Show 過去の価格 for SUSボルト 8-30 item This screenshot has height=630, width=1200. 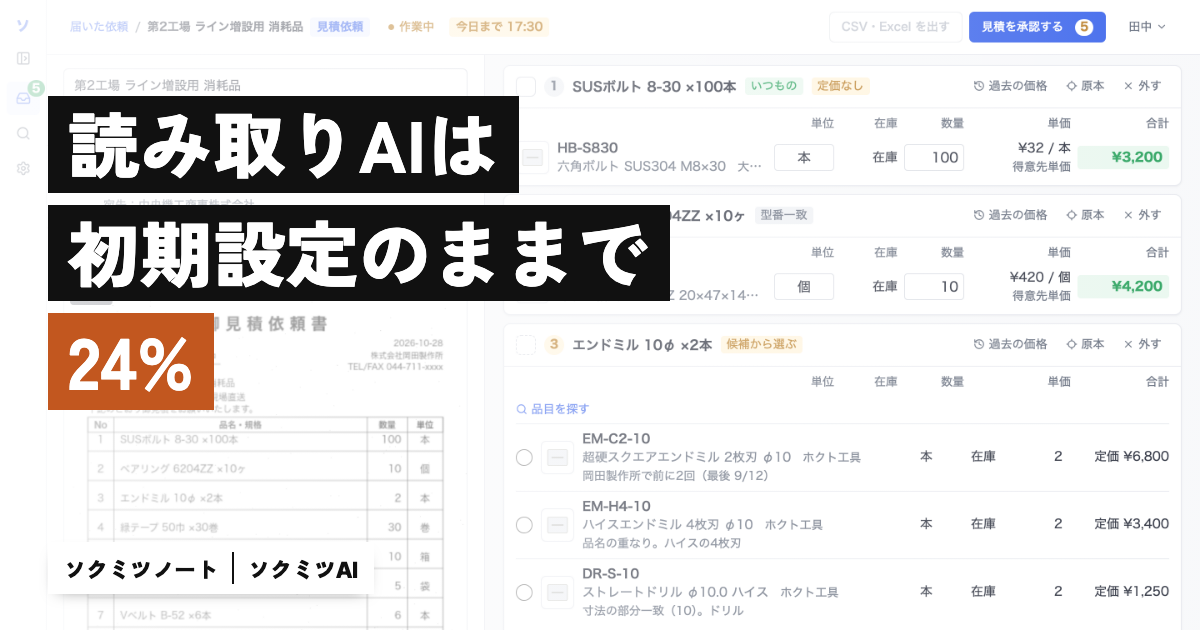point(1010,86)
